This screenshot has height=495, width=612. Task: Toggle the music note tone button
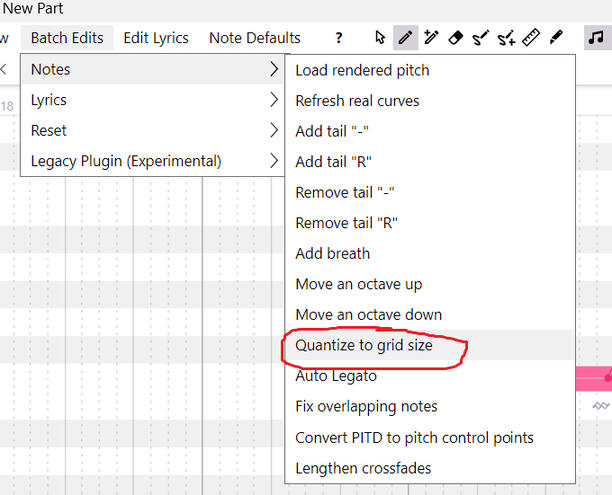pos(597,38)
